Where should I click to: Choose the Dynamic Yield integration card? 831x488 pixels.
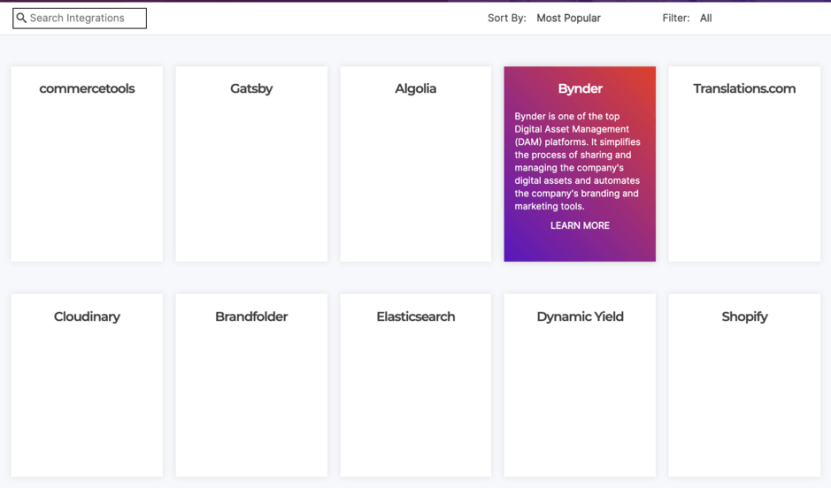(x=580, y=385)
